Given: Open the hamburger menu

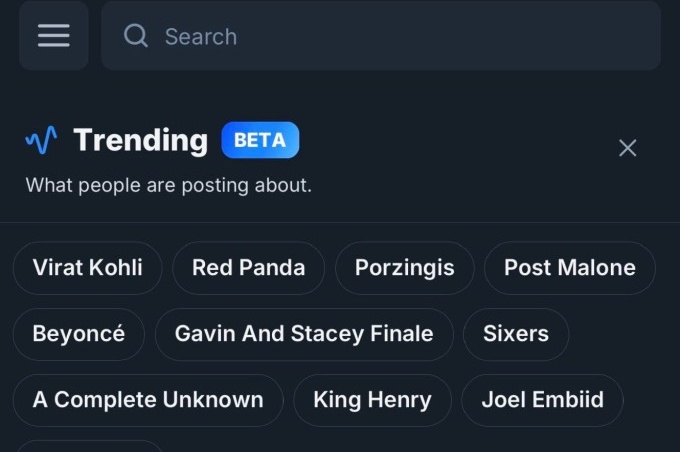Looking at the screenshot, I should coord(53,36).
